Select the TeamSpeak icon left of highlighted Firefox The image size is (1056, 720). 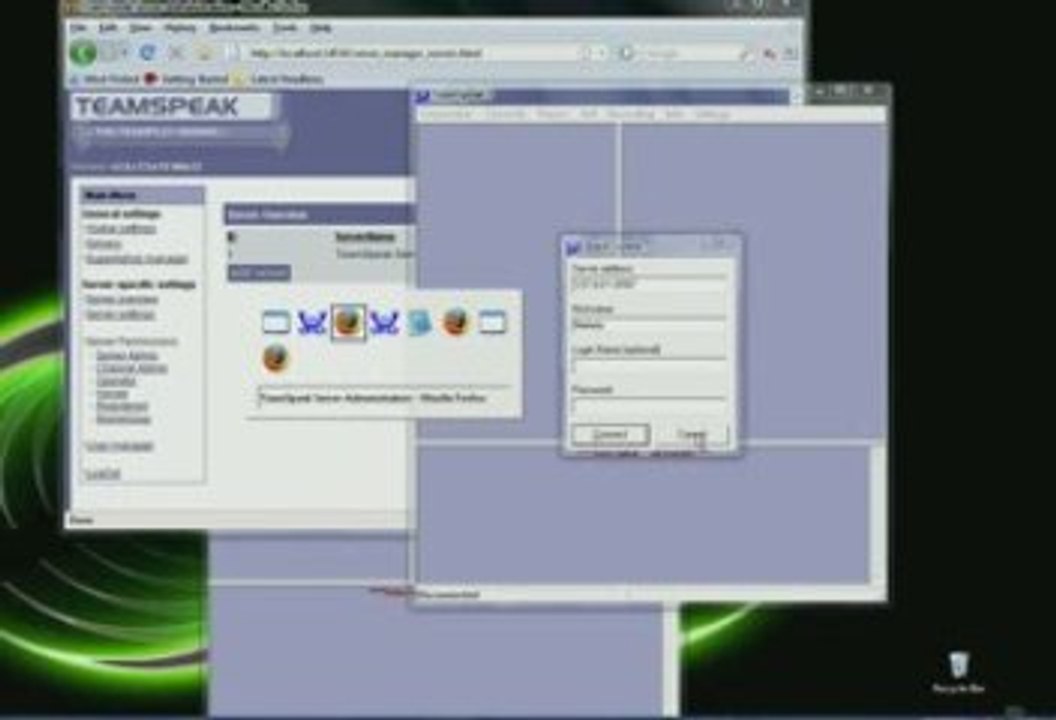coord(312,322)
